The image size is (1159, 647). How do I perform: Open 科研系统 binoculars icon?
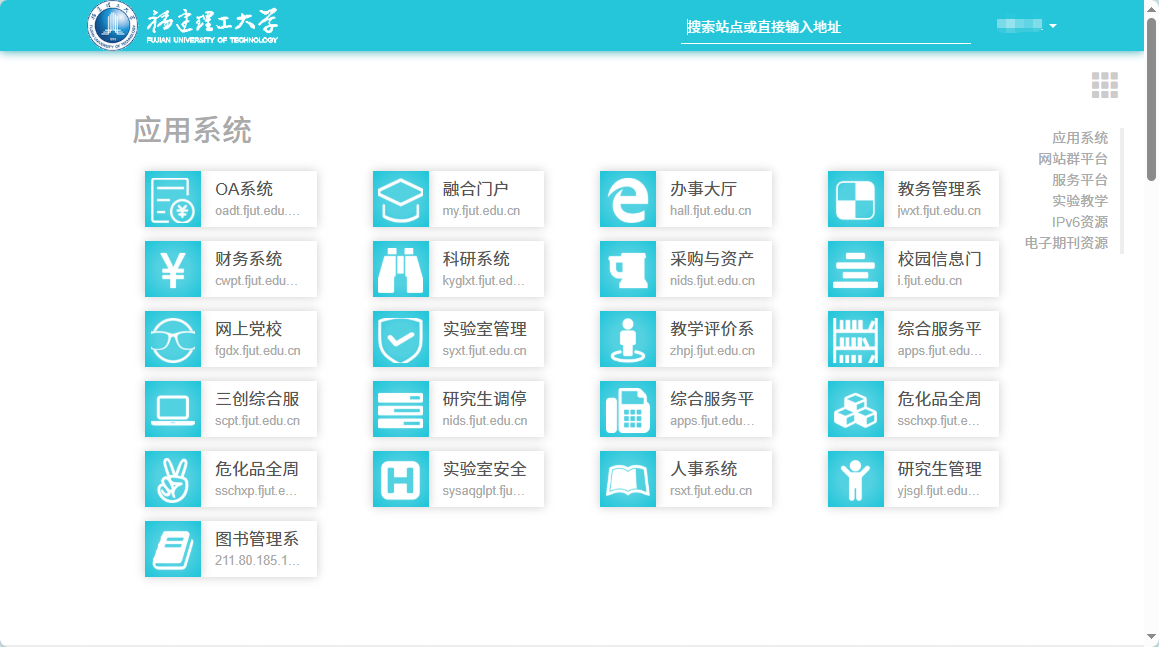pyautogui.click(x=401, y=269)
